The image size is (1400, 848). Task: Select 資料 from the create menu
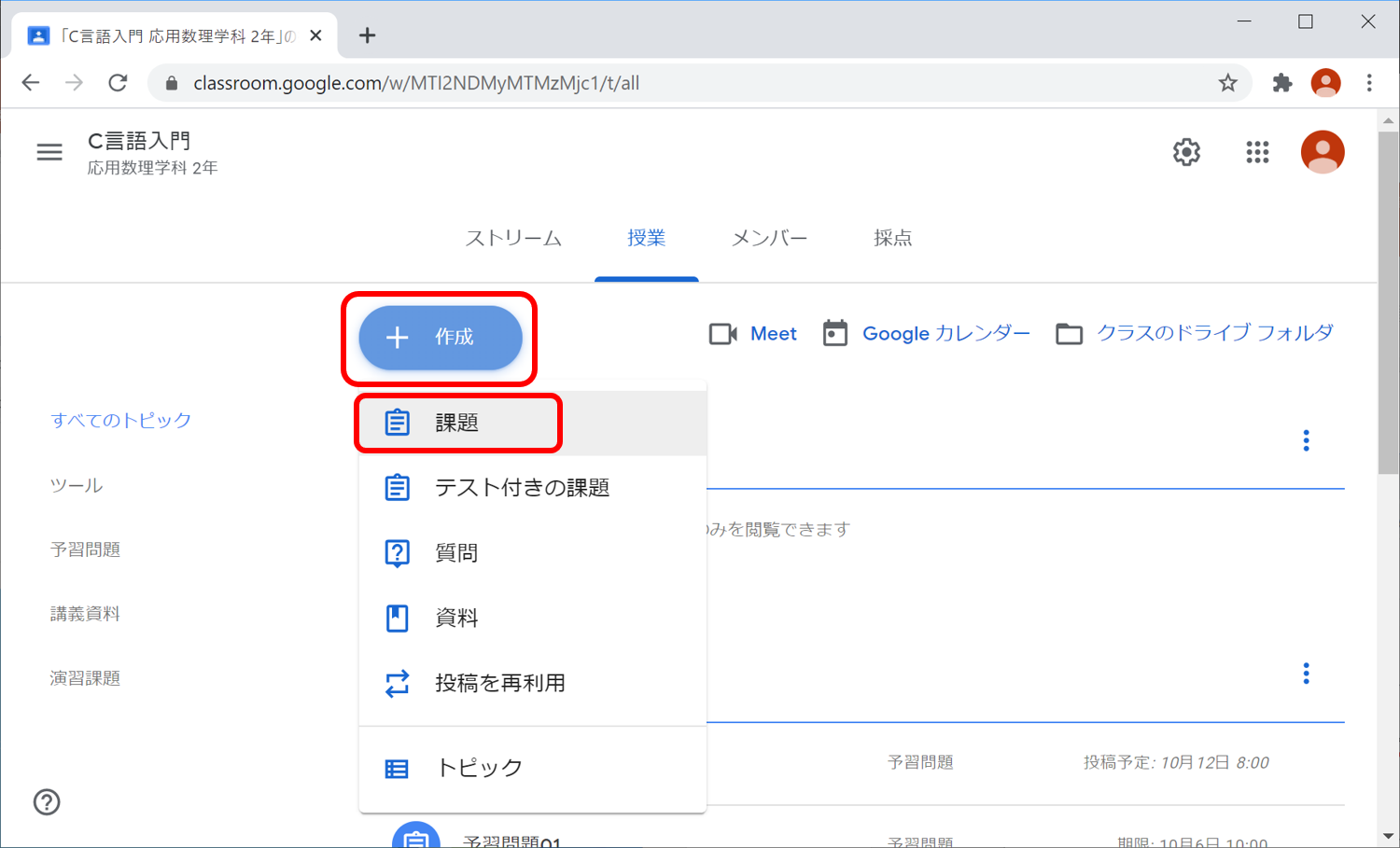[x=533, y=618]
